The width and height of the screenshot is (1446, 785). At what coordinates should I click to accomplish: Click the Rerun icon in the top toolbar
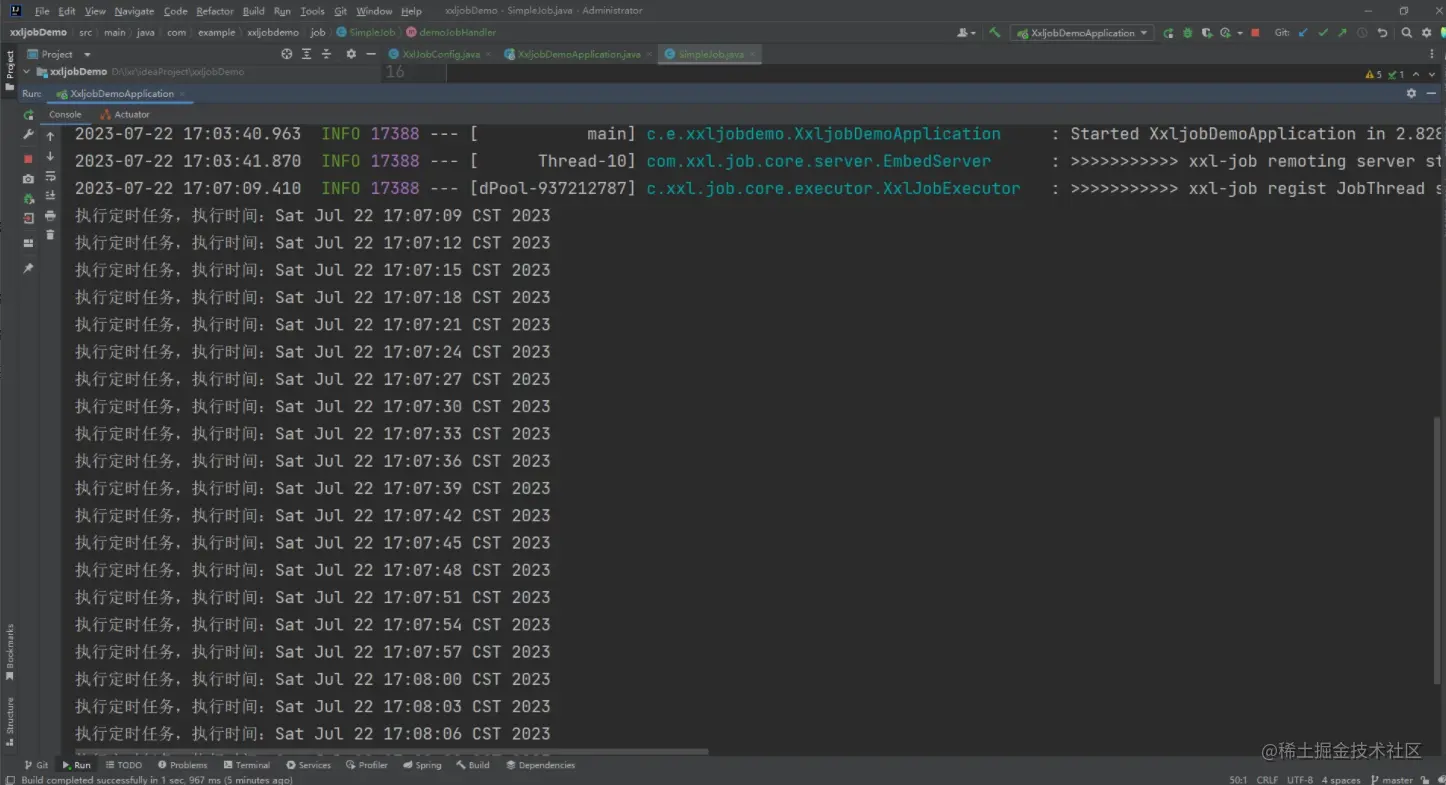(1168, 33)
